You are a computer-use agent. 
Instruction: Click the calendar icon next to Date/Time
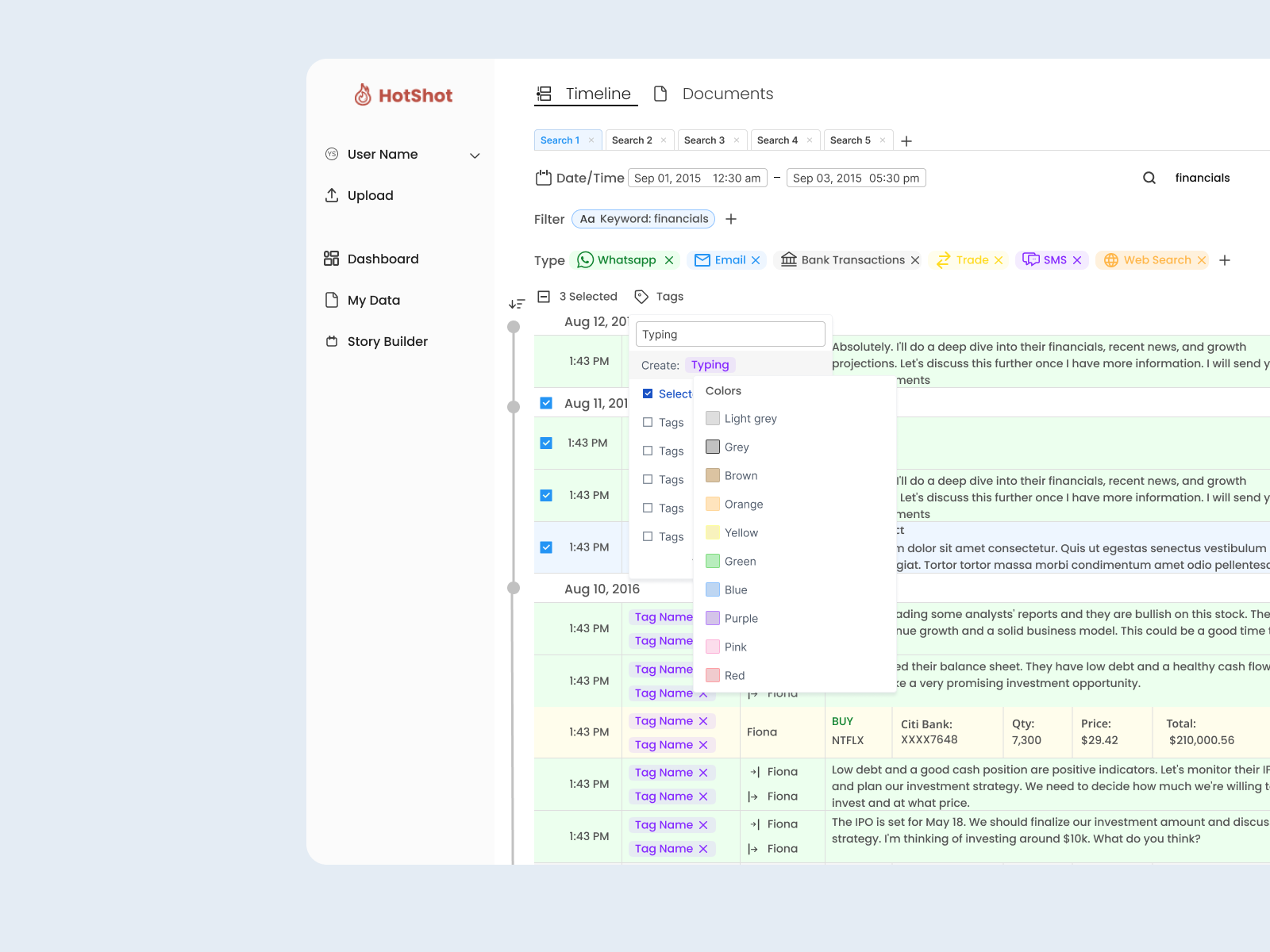click(x=544, y=178)
